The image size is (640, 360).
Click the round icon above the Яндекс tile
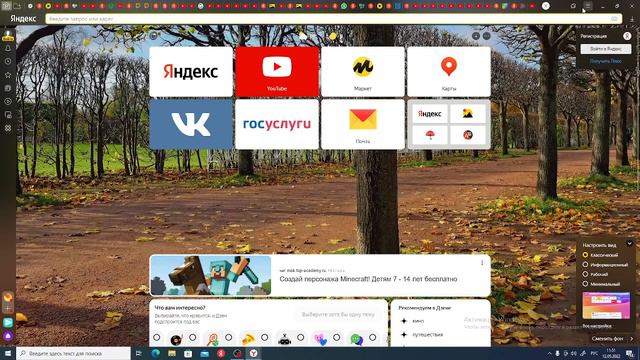click(x=153, y=36)
